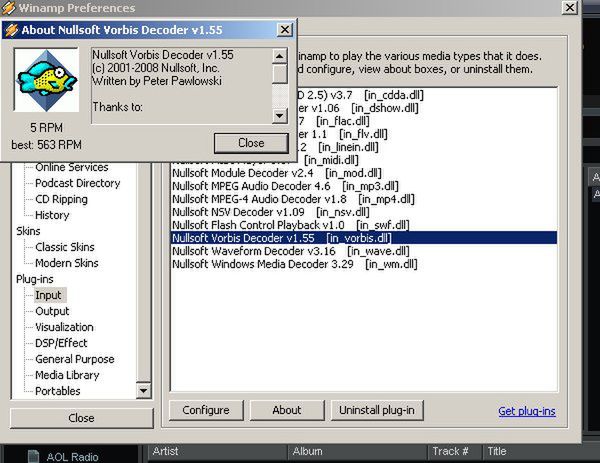Open the Get plug-ins link

527,411
